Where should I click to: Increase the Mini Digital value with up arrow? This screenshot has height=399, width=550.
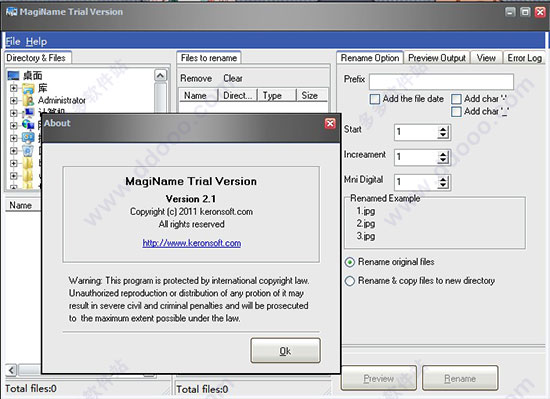point(443,179)
